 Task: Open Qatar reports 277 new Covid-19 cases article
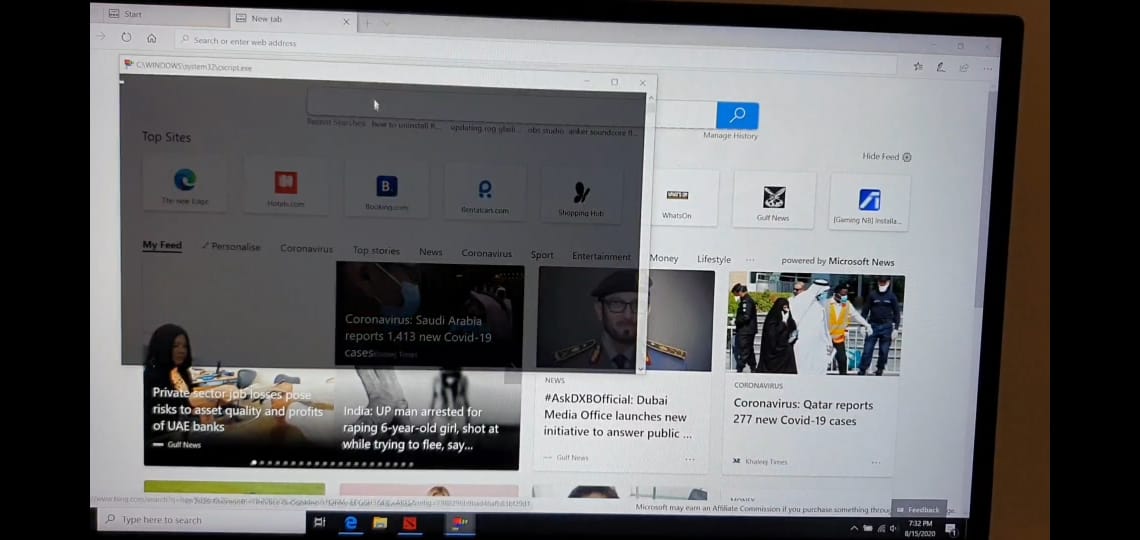click(x=803, y=413)
